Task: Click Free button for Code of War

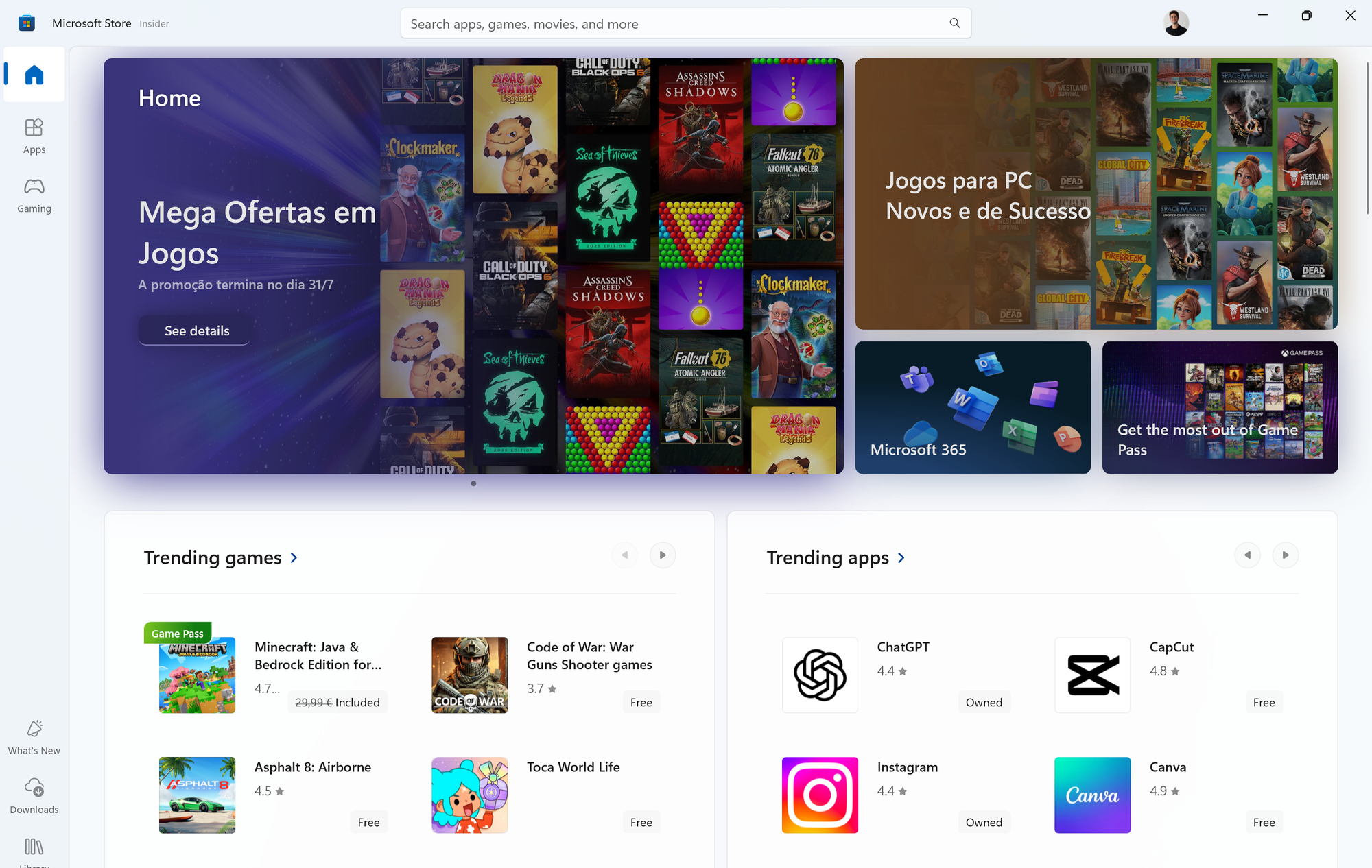Action: 641,702
